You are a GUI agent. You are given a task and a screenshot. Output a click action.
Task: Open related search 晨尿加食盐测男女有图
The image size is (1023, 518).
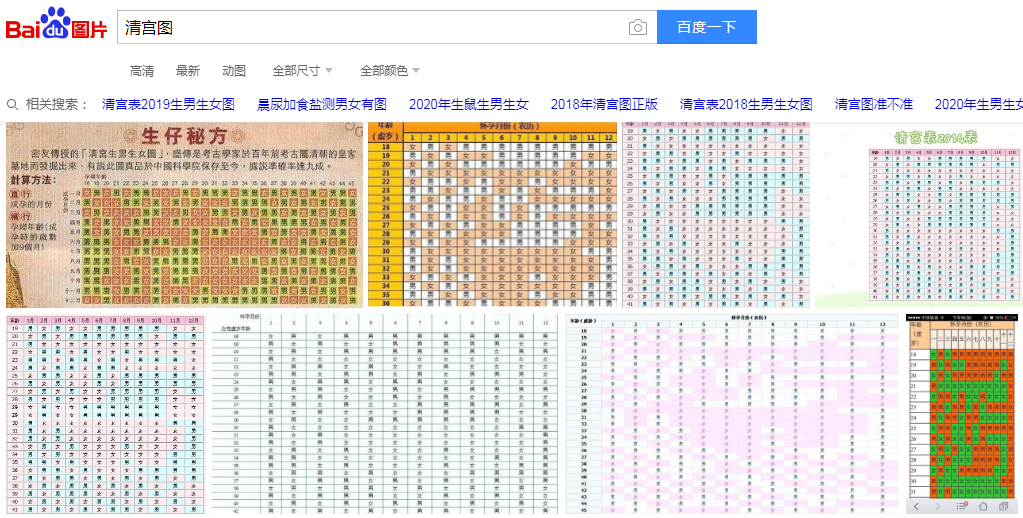click(x=322, y=104)
